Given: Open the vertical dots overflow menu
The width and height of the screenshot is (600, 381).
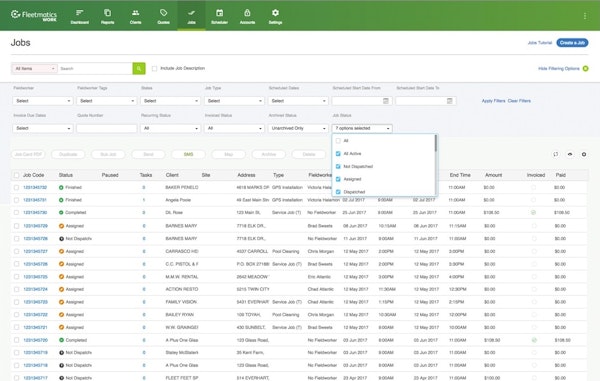Looking at the screenshot, I should pos(585,16).
